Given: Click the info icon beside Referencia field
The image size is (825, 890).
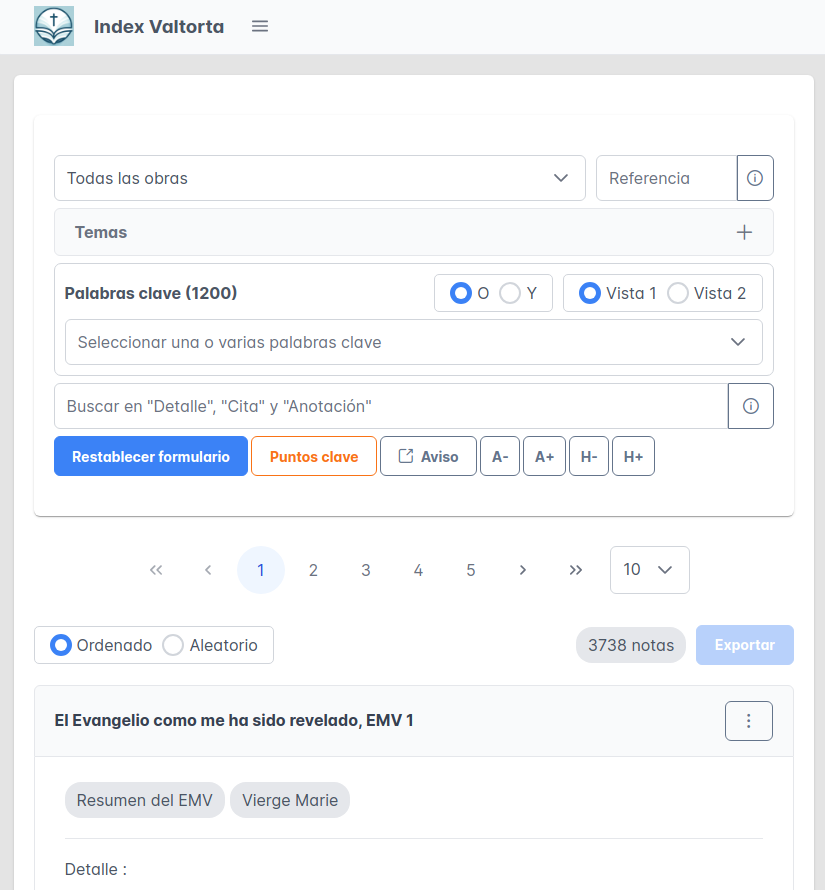Looking at the screenshot, I should pyautogui.click(x=755, y=178).
